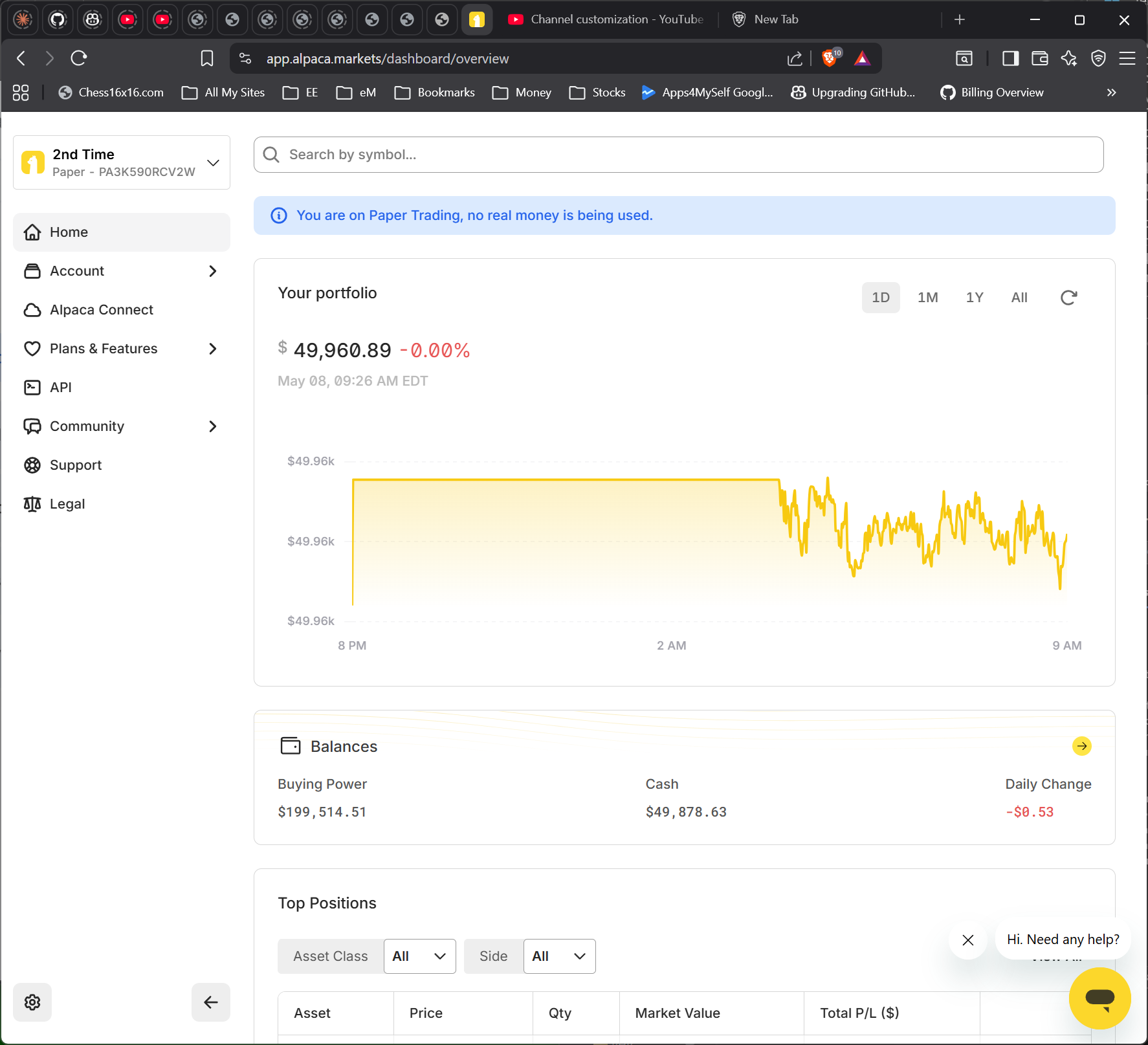The image size is (1148, 1045).
Task: Open the Asset Class All dropdown
Action: (419, 956)
